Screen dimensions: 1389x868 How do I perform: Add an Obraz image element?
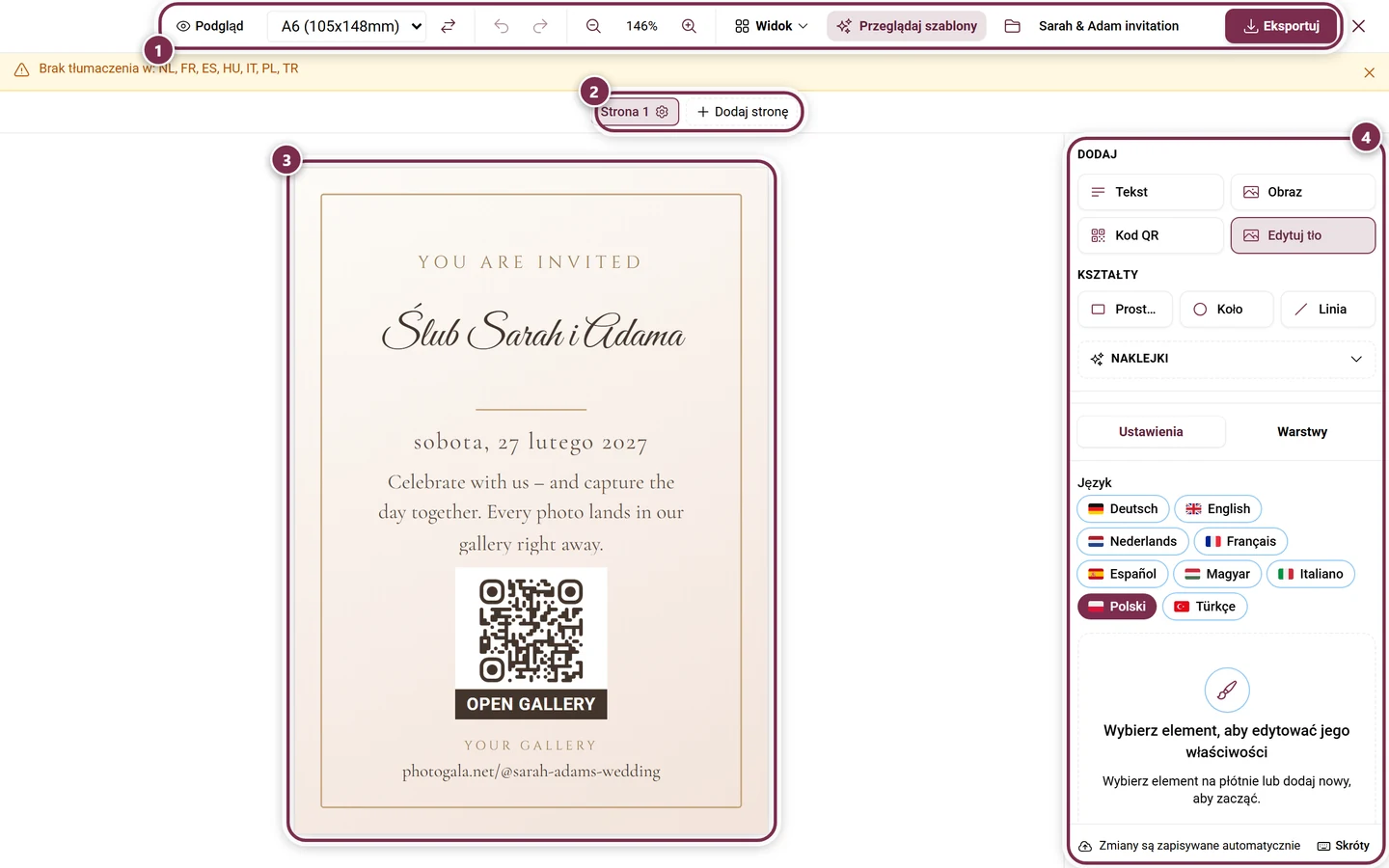tap(1303, 192)
